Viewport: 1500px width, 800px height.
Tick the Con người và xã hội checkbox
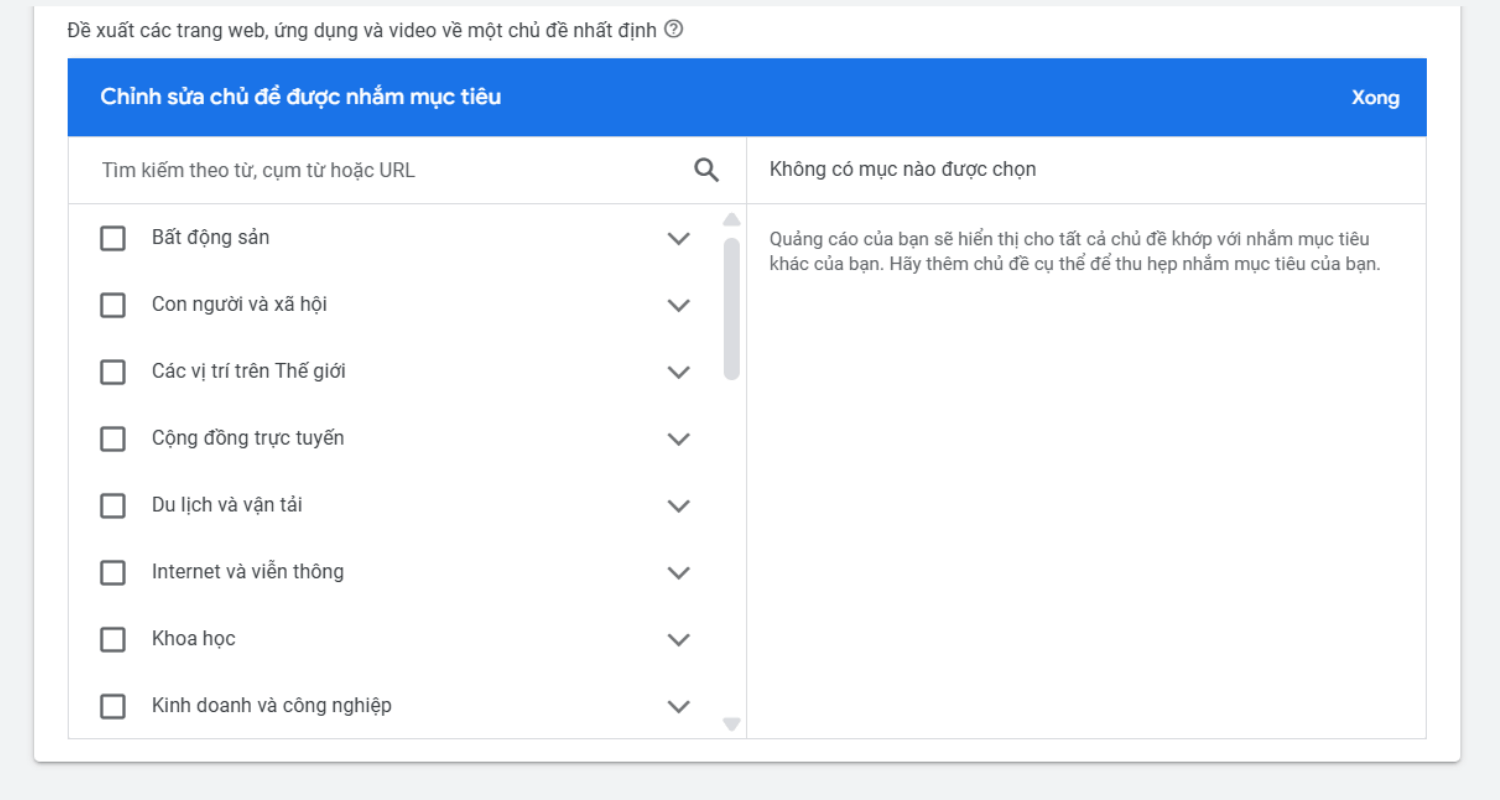(x=113, y=305)
